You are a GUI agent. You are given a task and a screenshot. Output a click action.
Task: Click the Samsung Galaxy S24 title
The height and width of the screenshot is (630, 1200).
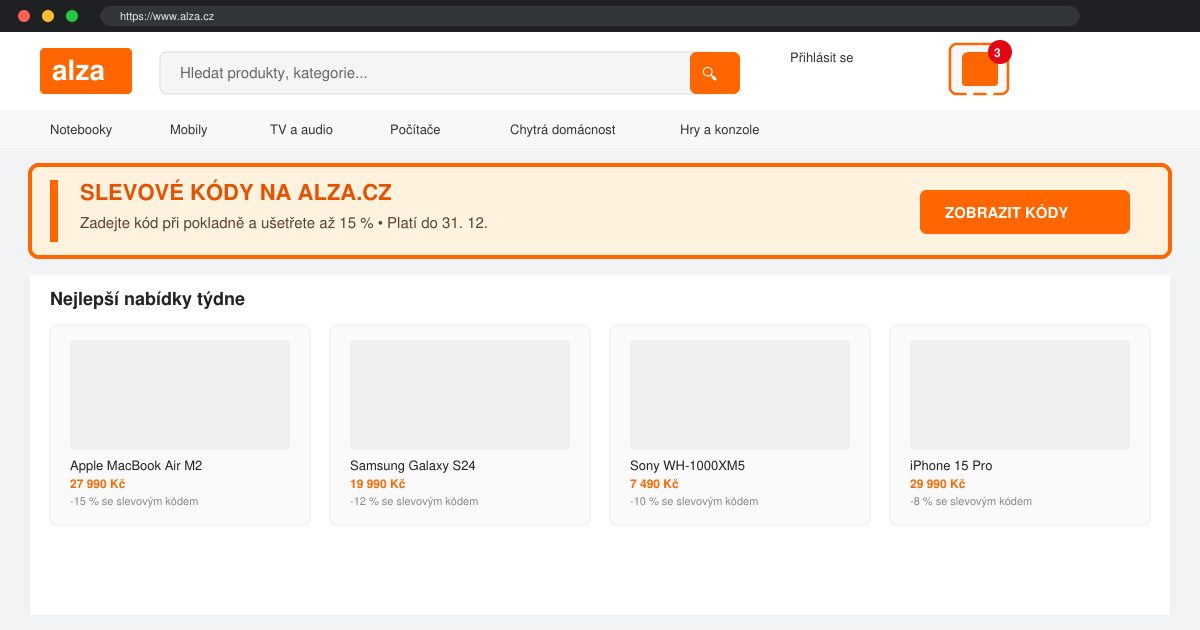[x=413, y=466]
